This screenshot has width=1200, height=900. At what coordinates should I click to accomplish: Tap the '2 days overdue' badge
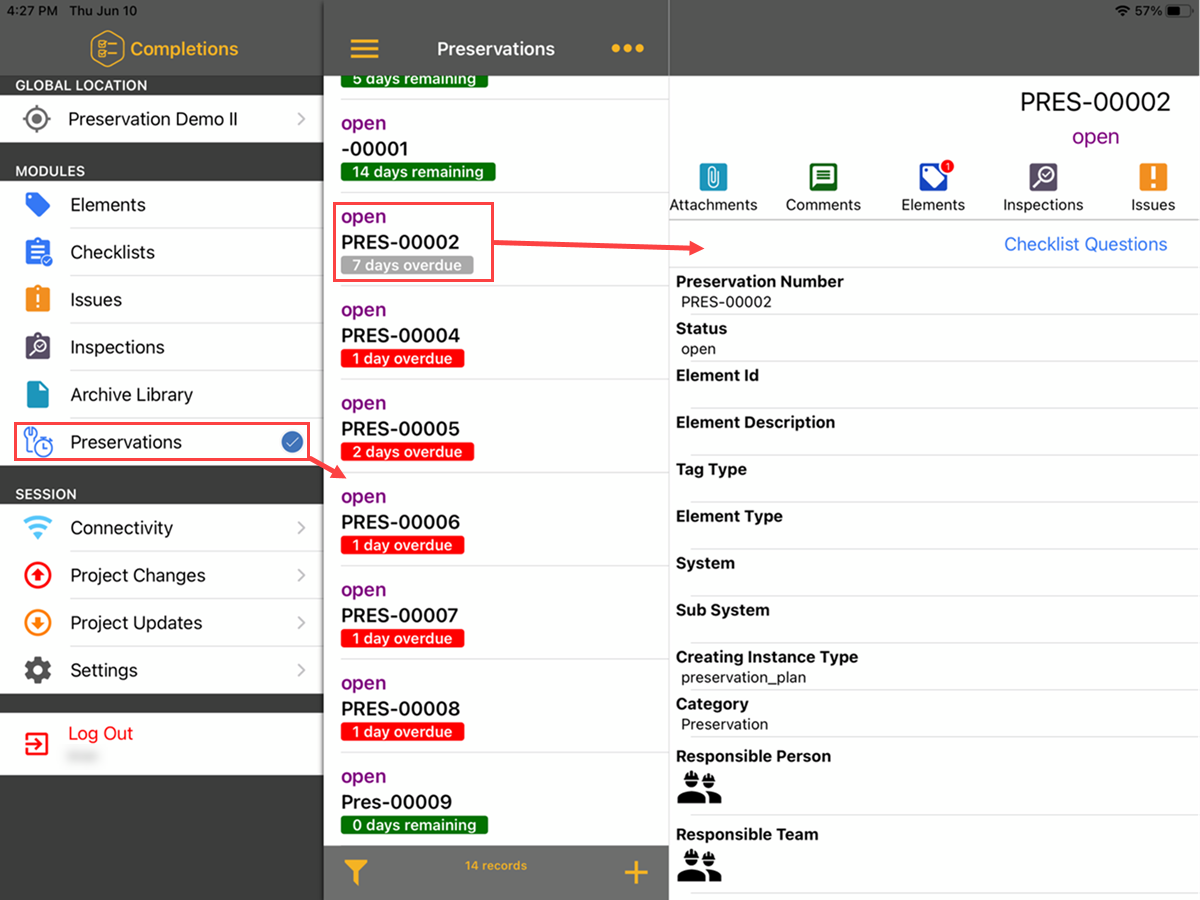tap(407, 452)
